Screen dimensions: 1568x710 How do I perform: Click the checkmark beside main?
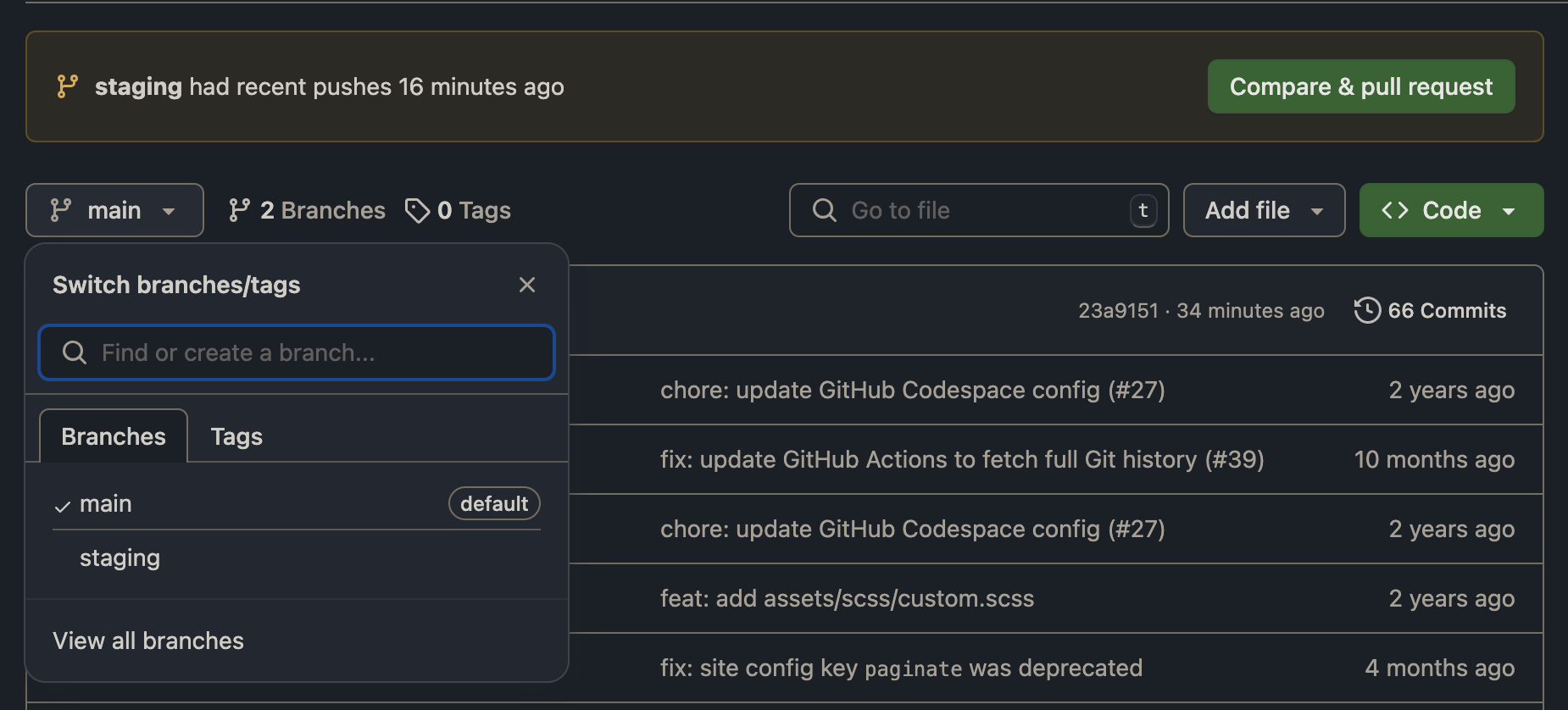(62, 505)
